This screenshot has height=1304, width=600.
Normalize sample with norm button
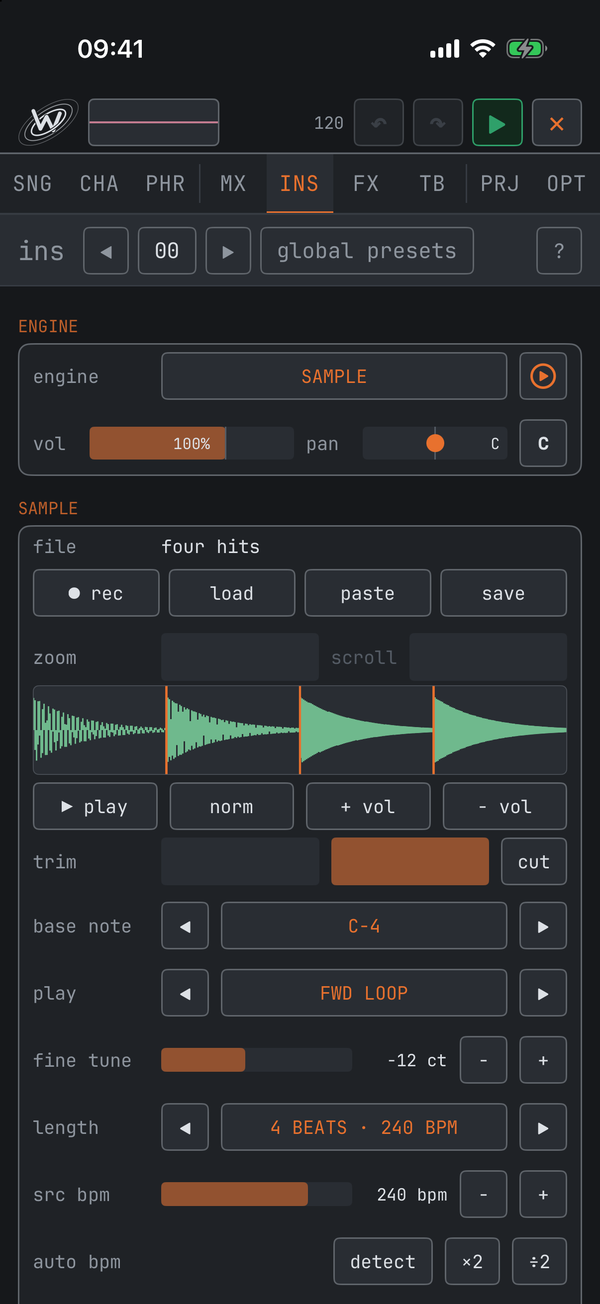point(232,806)
